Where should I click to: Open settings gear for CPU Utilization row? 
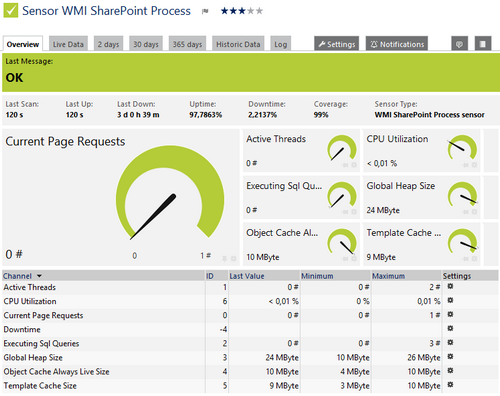pyautogui.click(x=450, y=300)
